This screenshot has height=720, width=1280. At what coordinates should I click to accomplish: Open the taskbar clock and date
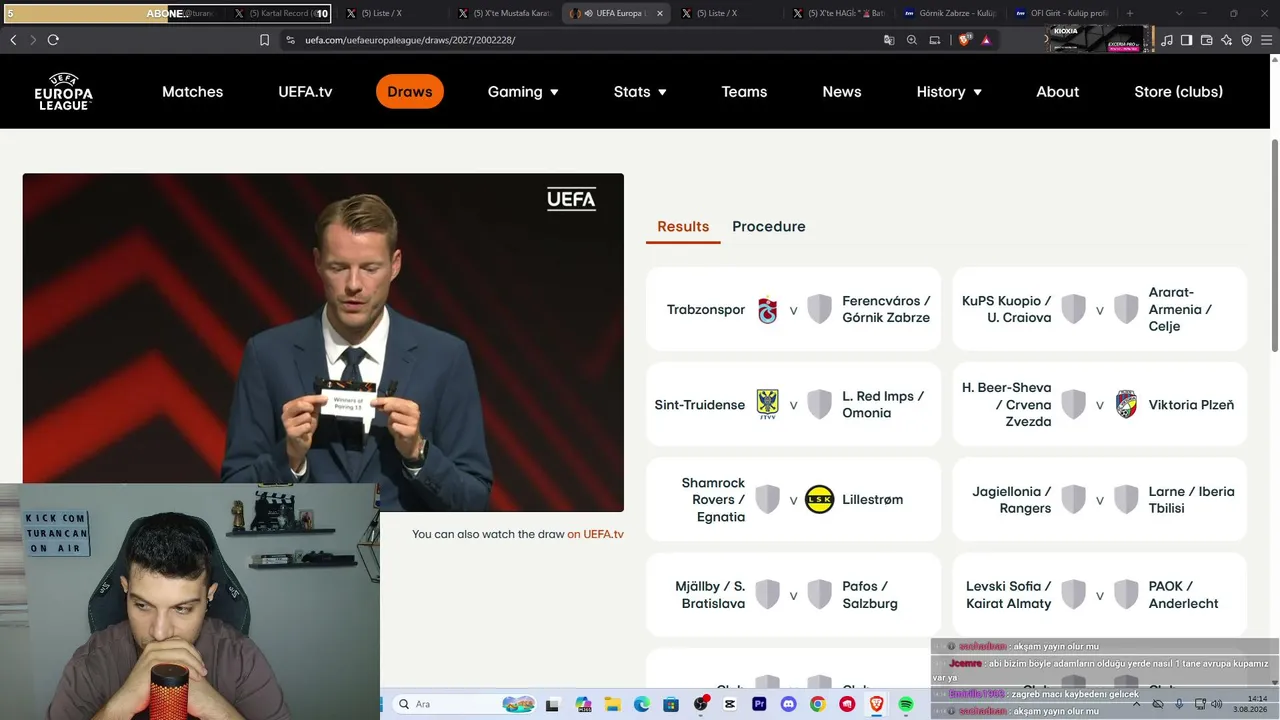(x=1251, y=704)
